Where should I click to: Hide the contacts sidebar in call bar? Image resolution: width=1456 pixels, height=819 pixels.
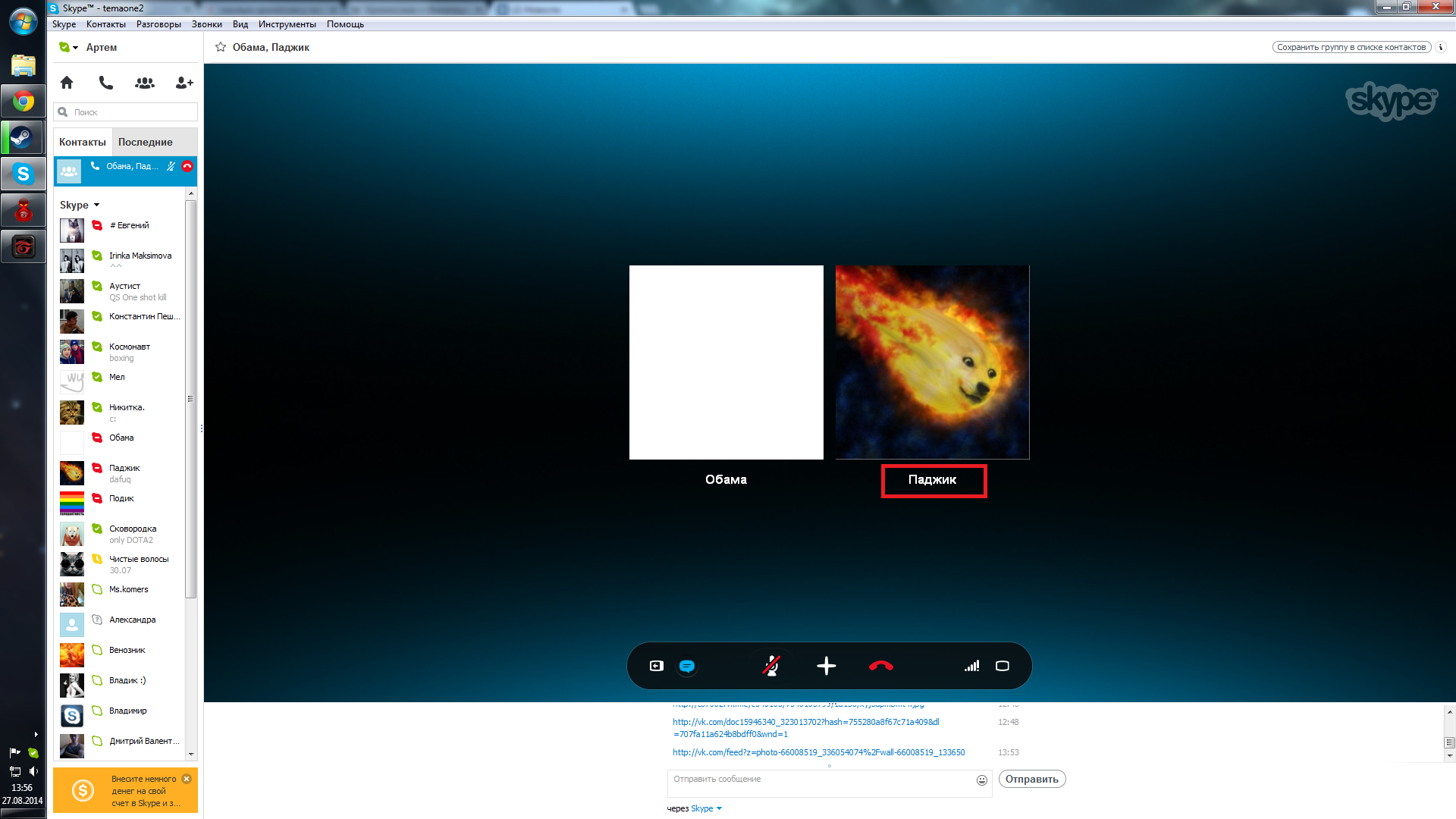pos(657,666)
